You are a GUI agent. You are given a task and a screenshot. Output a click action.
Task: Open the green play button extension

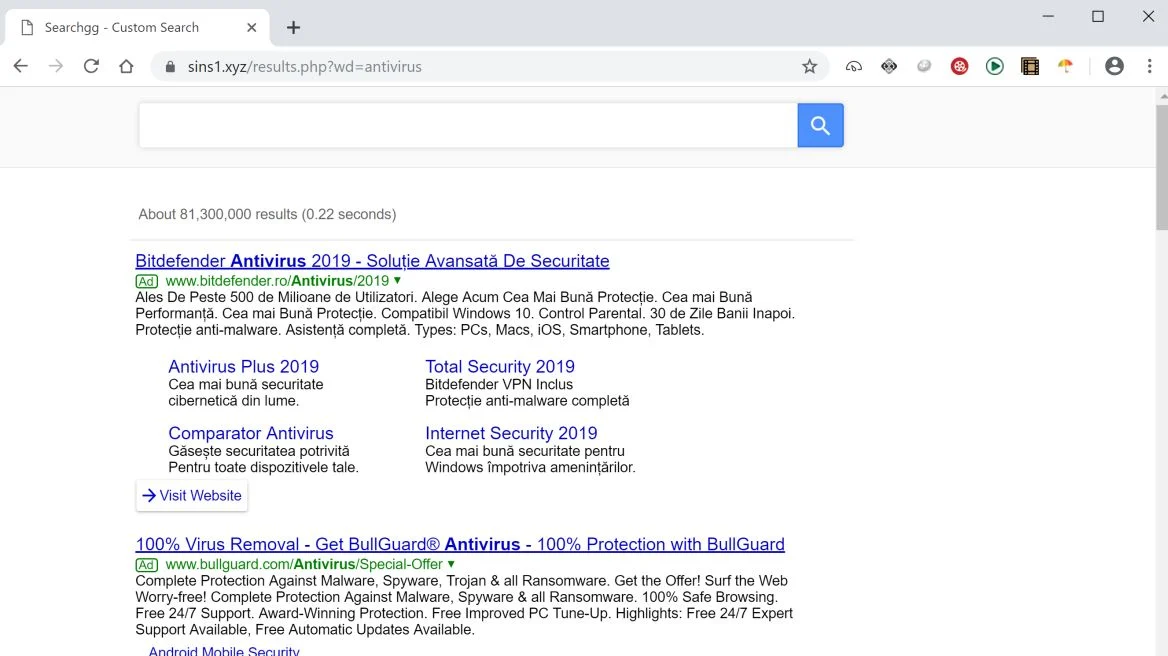(994, 66)
